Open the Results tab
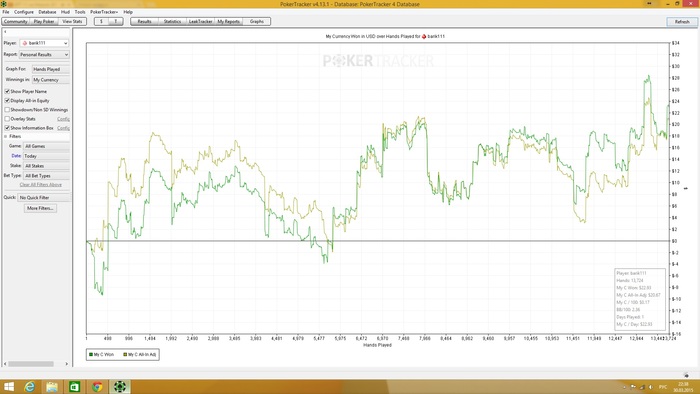Screen dimensions: 700x394 [x=144, y=21]
